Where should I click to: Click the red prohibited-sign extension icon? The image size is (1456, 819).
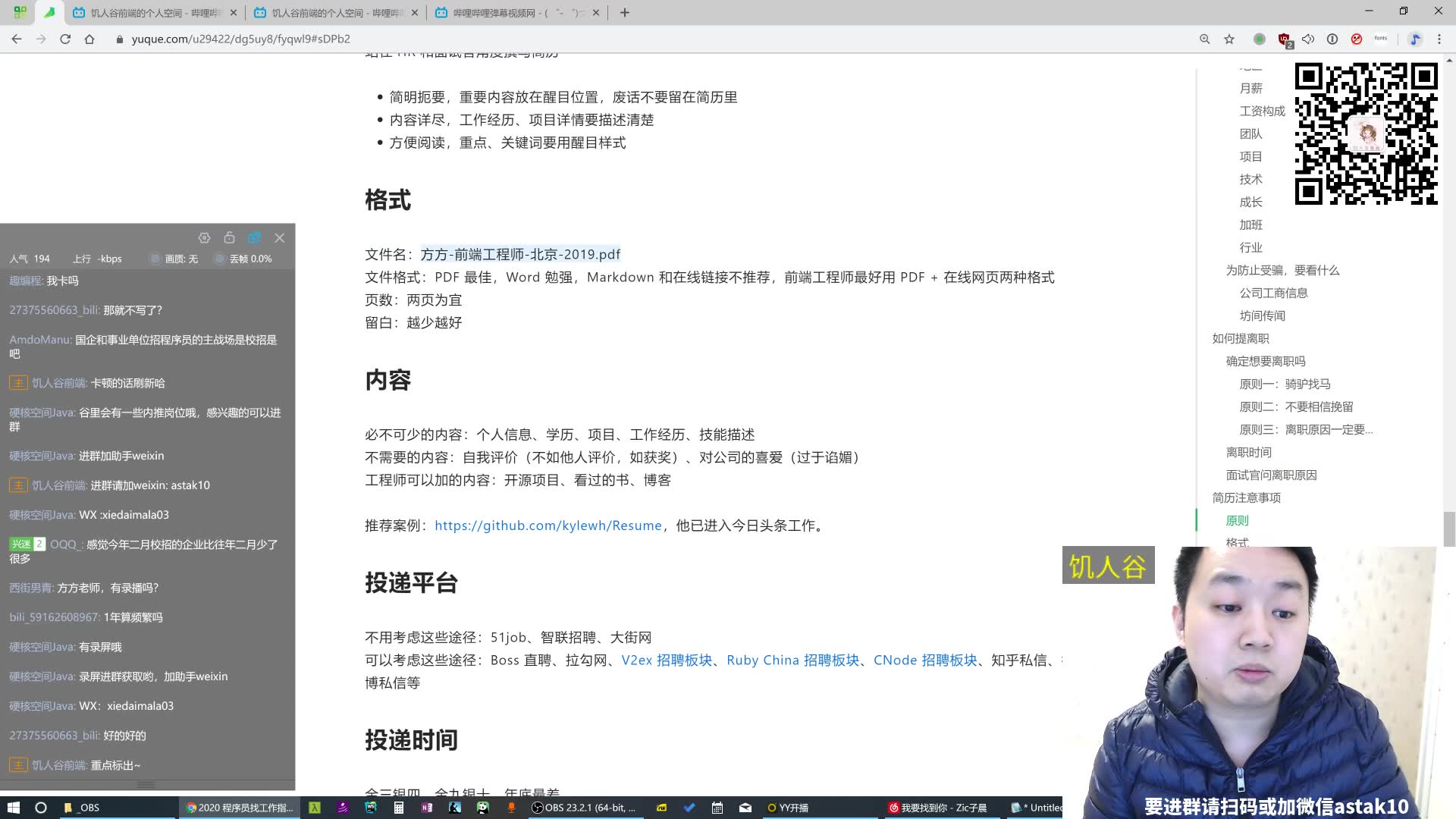tap(1357, 39)
